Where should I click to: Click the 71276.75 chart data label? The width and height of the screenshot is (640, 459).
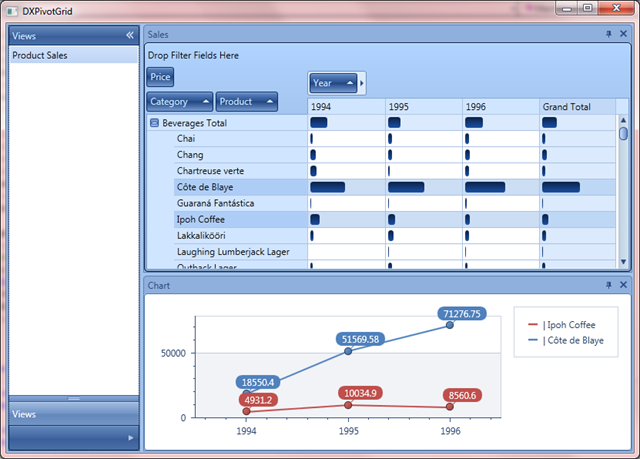tap(462, 314)
